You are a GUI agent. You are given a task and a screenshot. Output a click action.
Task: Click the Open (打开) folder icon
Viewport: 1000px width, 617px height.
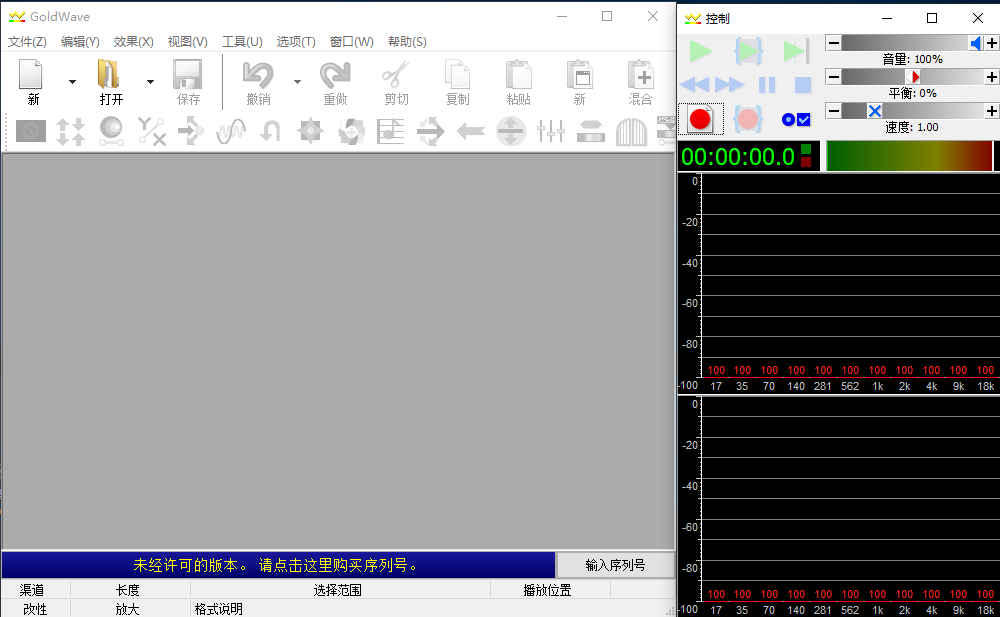pos(109,75)
